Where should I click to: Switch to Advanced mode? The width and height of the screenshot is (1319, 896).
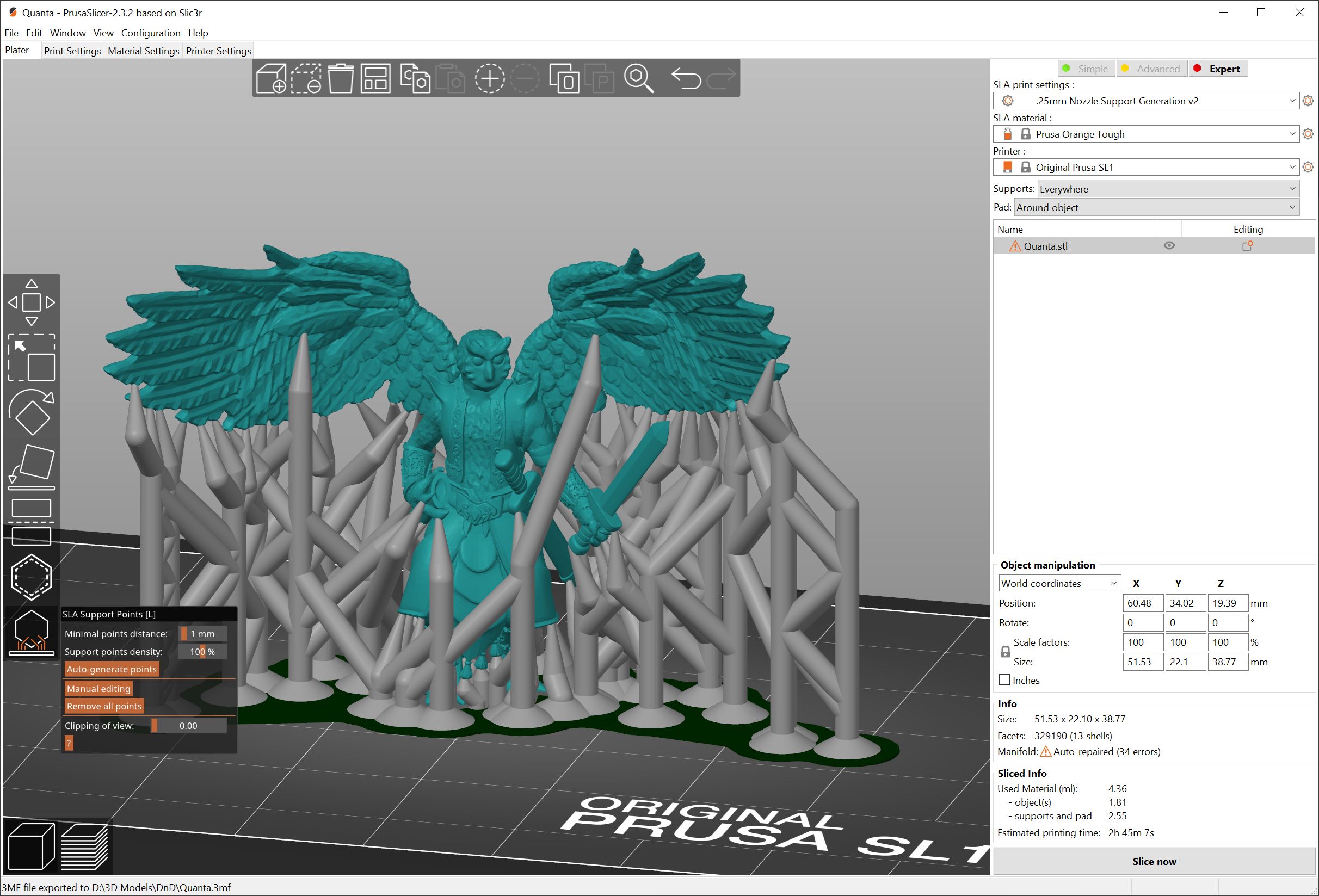[x=1152, y=69]
